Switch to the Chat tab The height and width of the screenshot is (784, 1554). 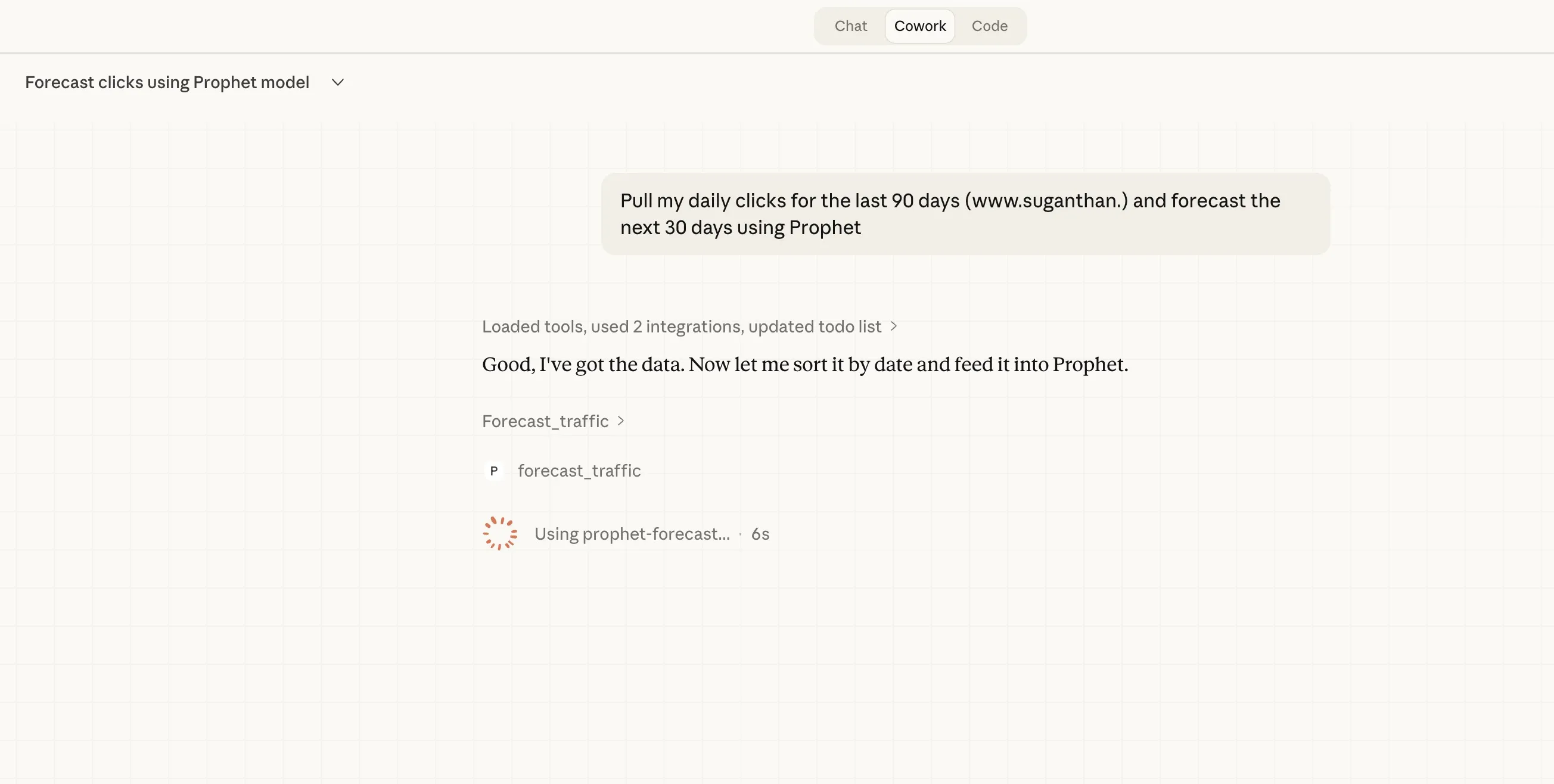pos(850,26)
